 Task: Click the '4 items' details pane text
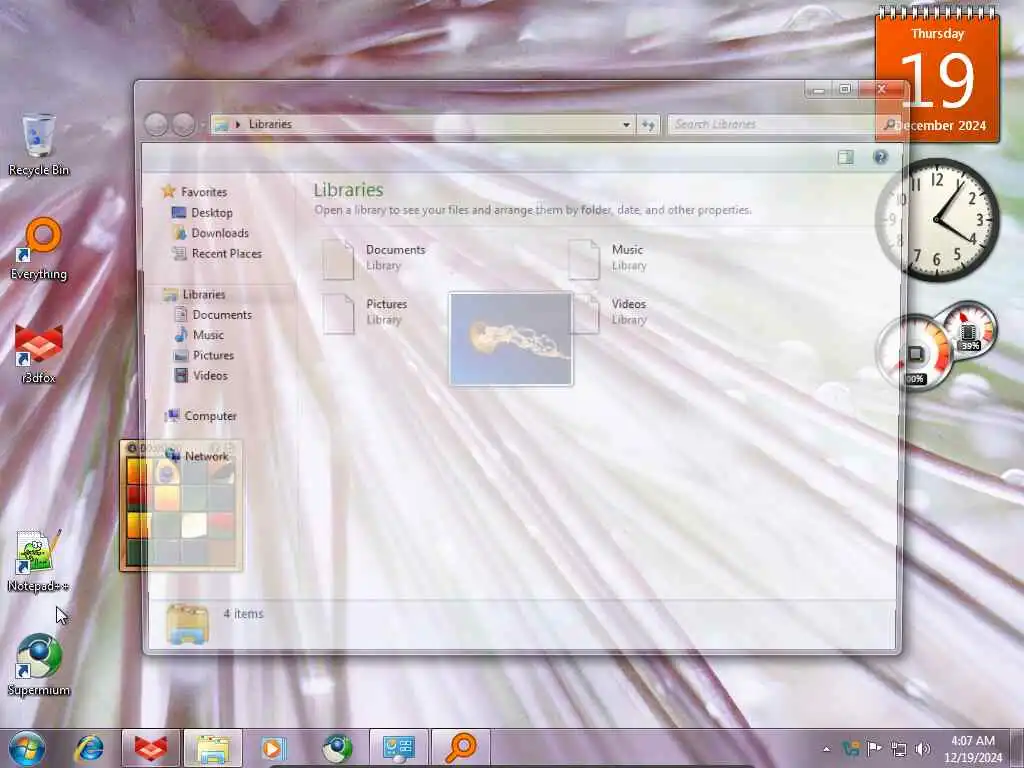point(244,614)
